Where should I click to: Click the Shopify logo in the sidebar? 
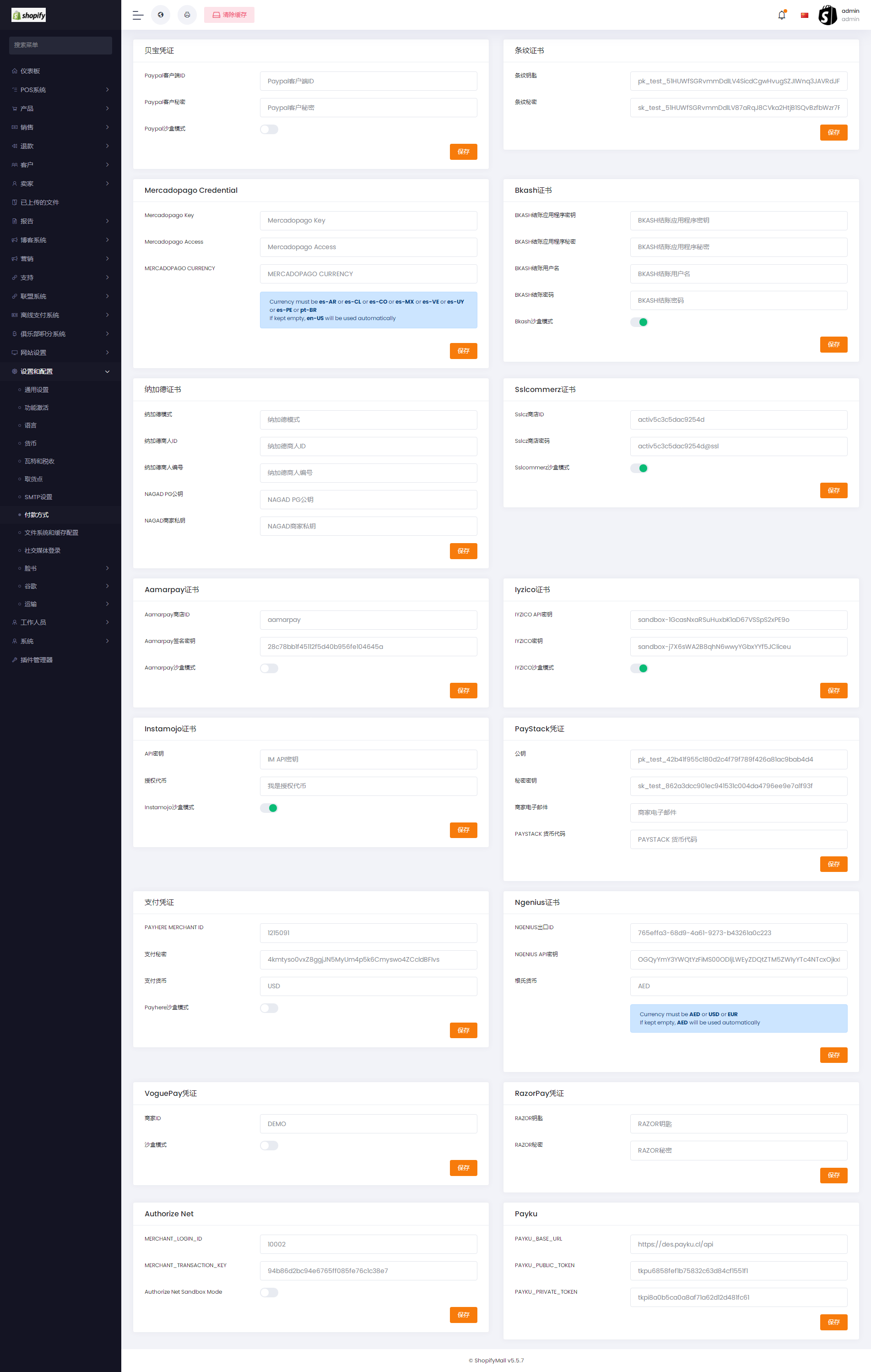tap(28, 16)
